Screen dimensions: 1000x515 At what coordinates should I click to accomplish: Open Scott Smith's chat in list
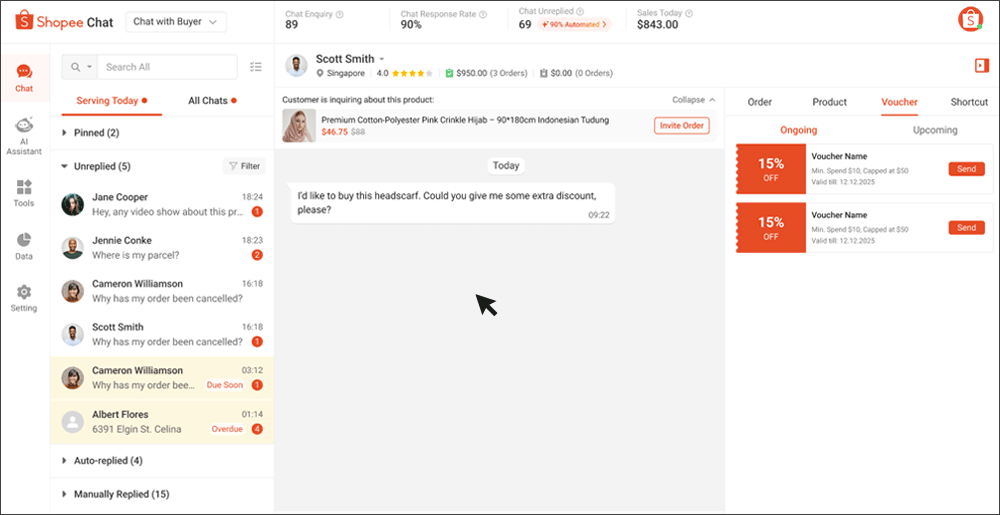[x=162, y=335]
